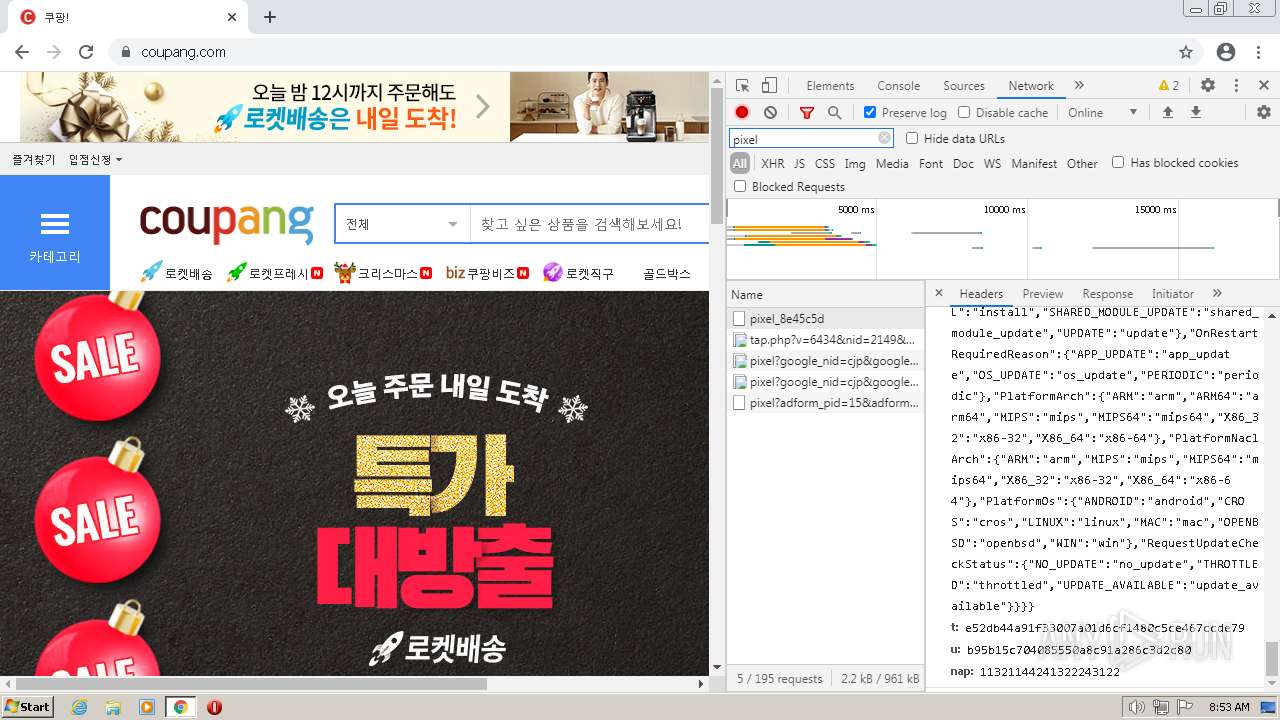Toggle the device toolbar icon
The width and height of the screenshot is (1280, 720).
[769, 86]
